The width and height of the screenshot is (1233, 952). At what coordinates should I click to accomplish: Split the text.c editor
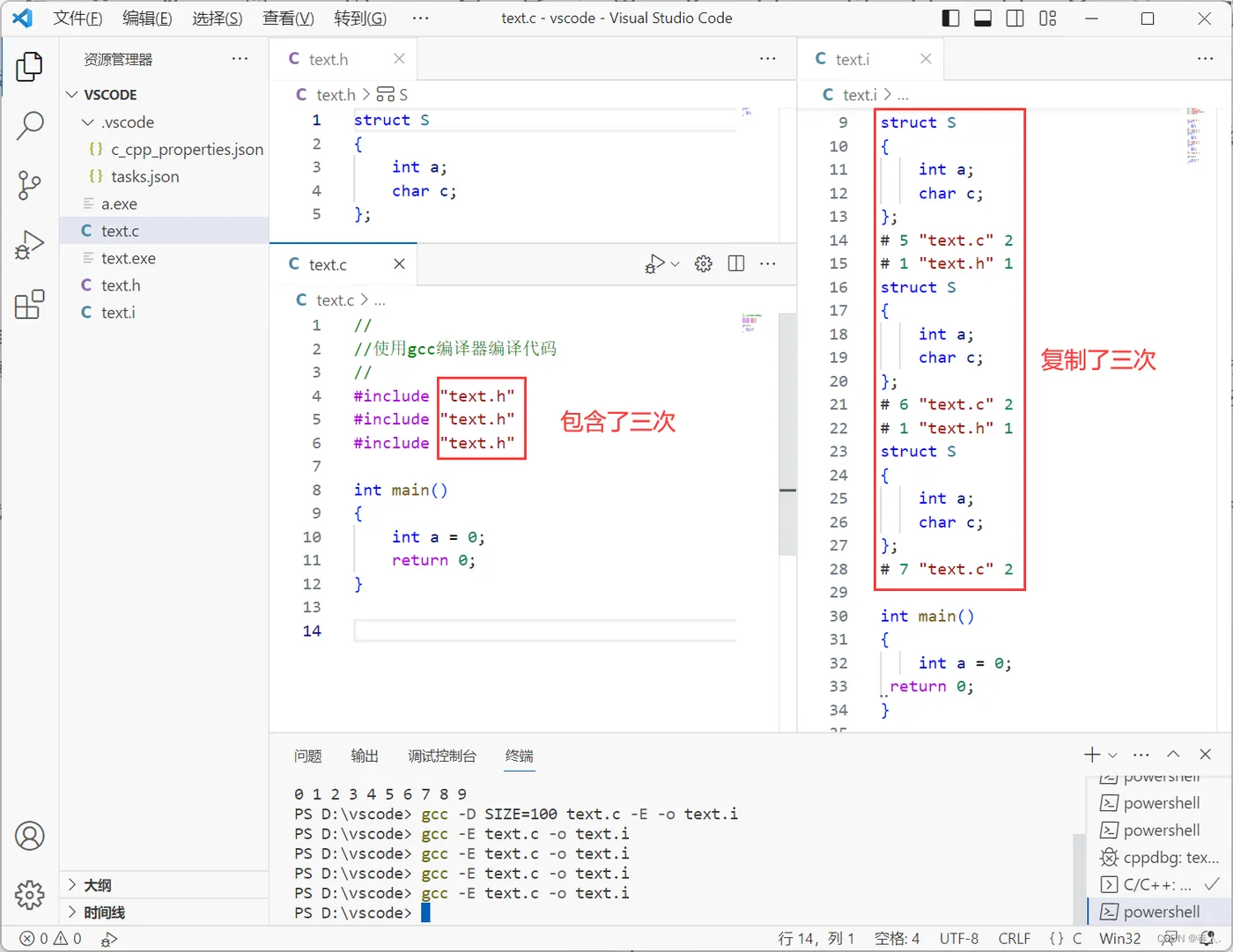coord(736,264)
